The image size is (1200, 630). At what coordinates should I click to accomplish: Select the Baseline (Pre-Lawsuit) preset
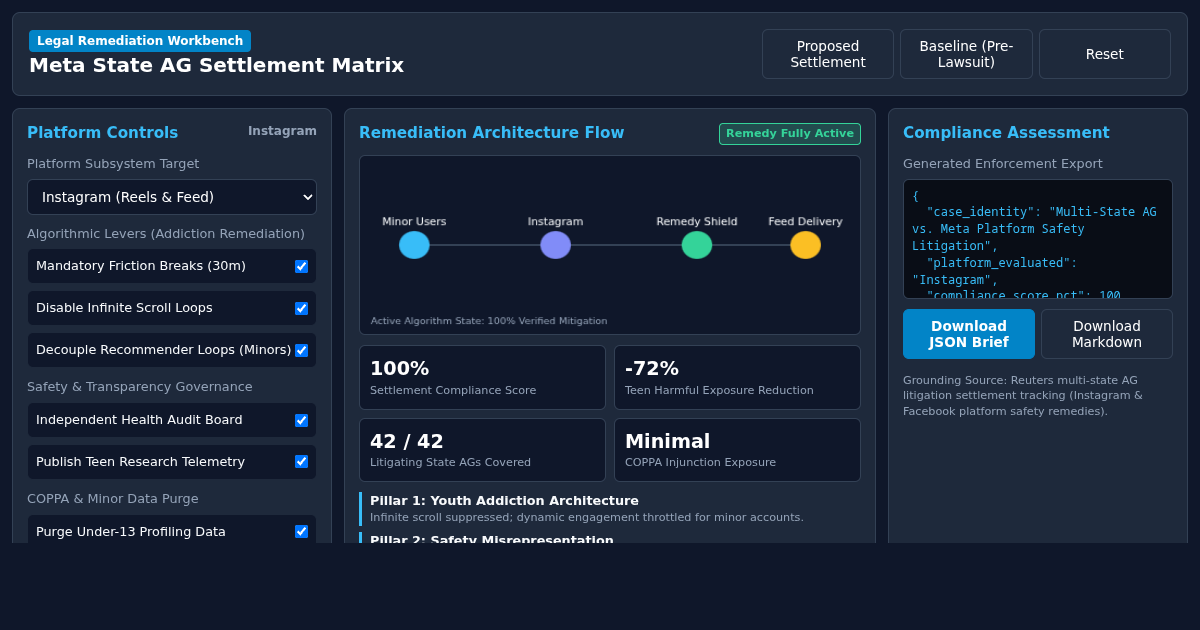click(966, 54)
